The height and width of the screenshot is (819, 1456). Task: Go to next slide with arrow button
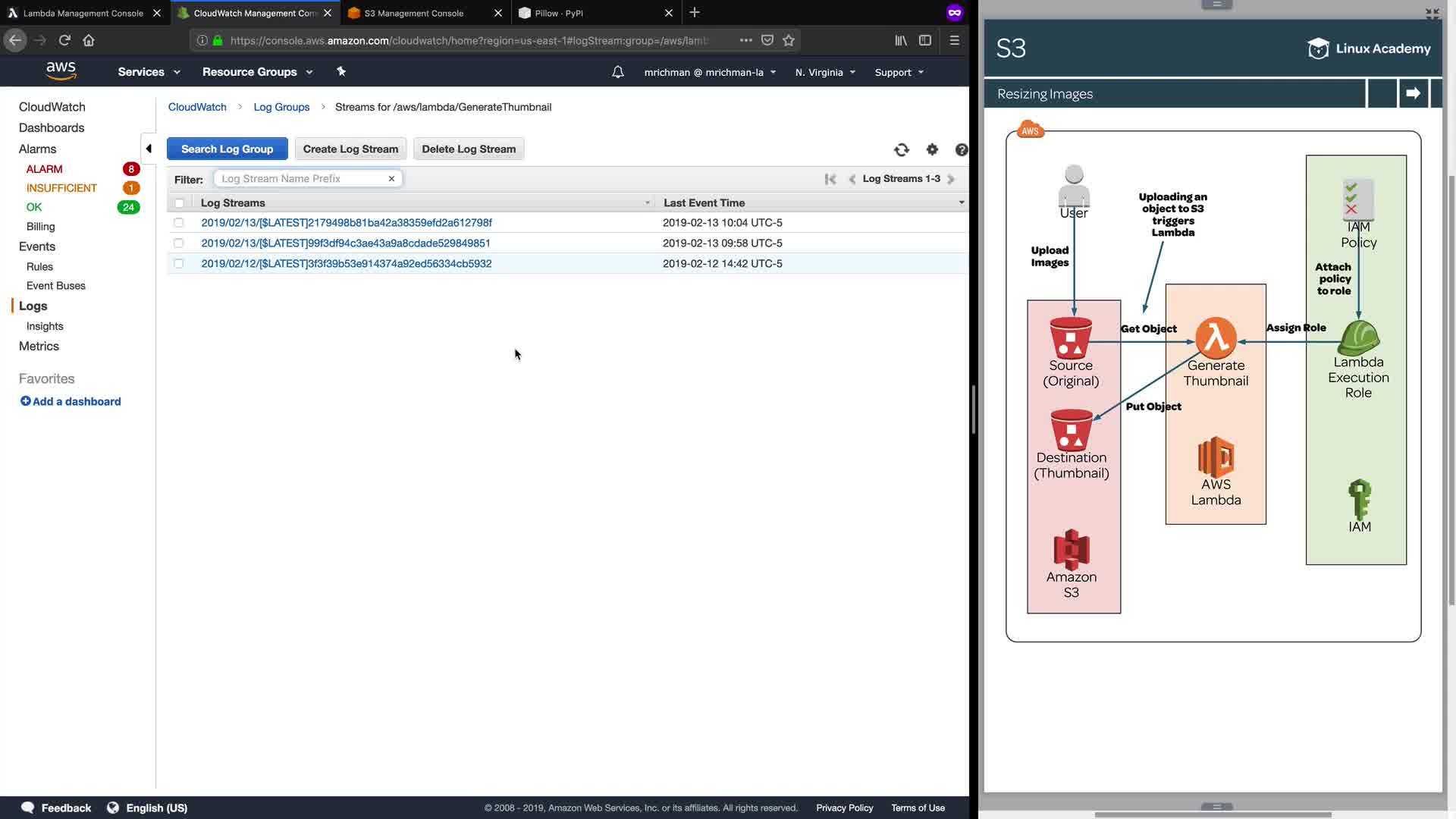pos(1412,93)
